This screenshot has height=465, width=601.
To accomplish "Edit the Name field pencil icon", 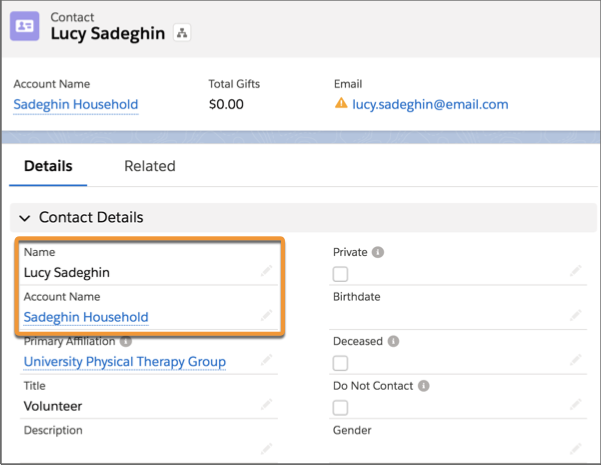I will tap(266, 271).
